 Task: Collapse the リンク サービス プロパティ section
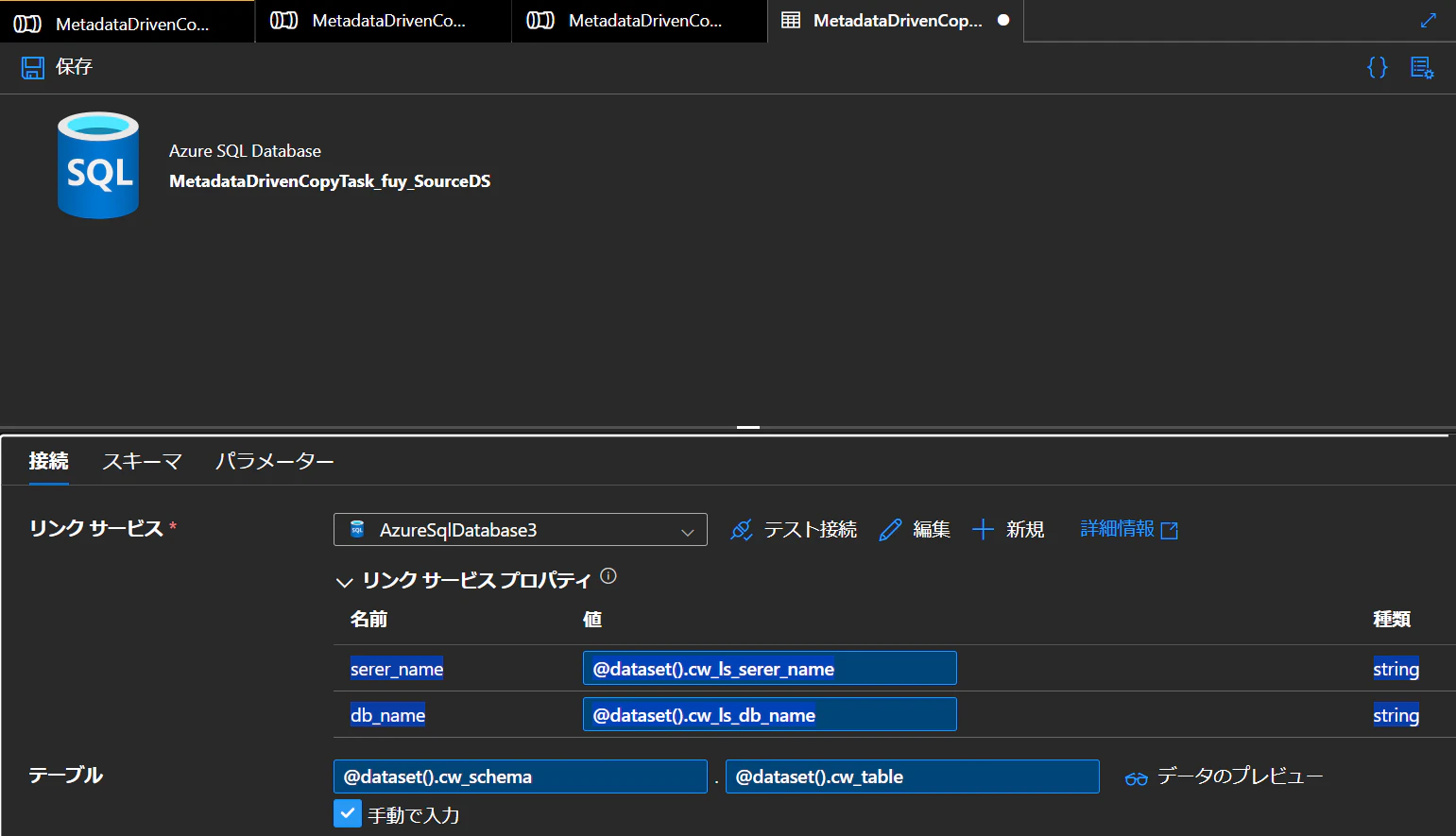345,582
